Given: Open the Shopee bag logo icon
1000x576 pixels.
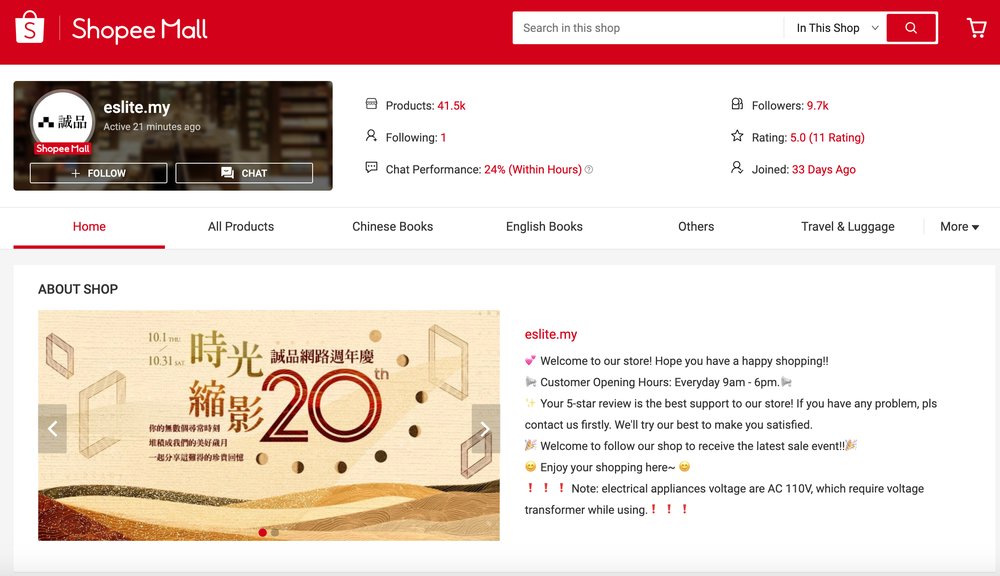Looking at the screenshot, I should point(29,27).
